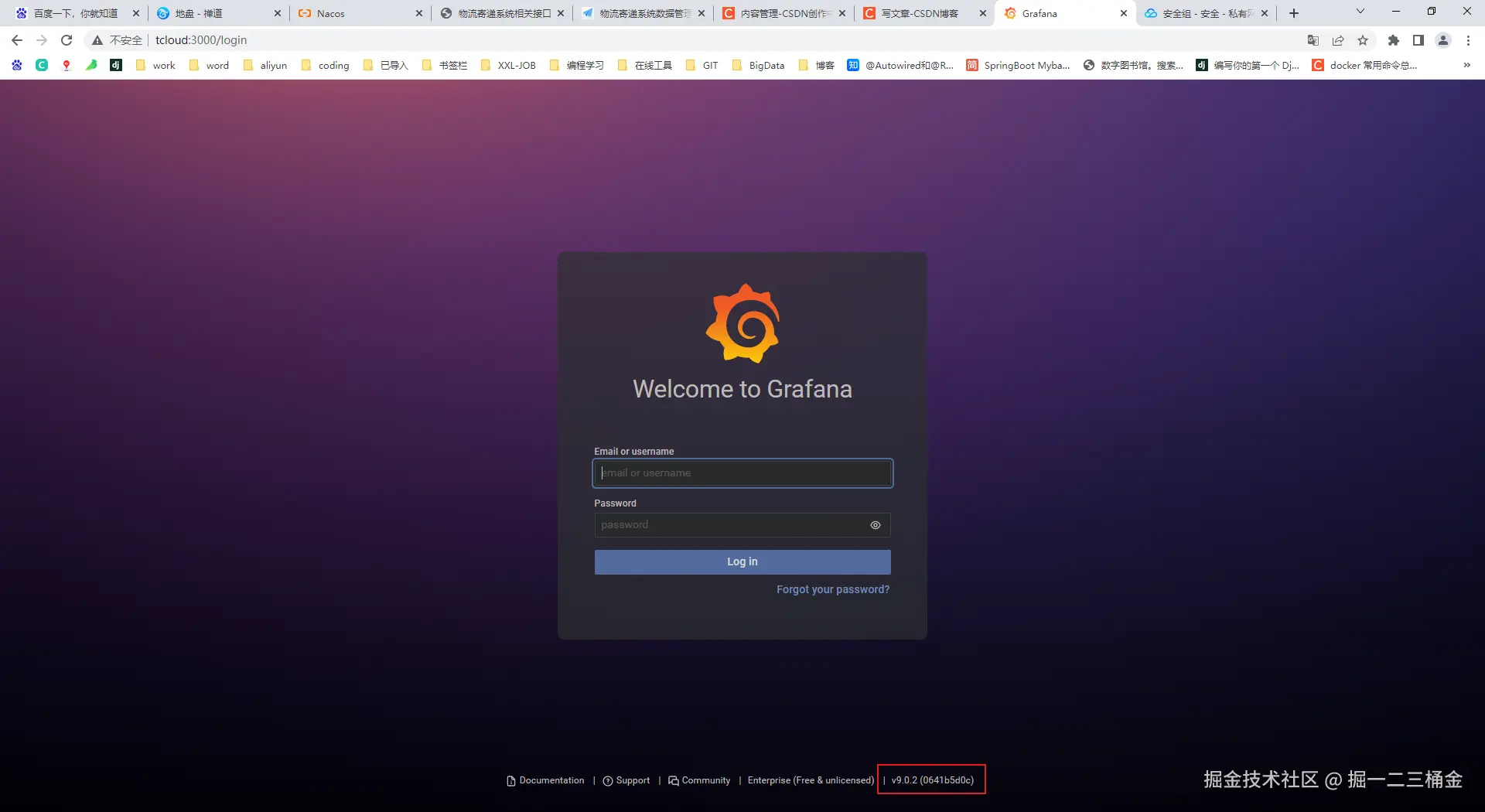This screenshot has width=1485, height=812.
Task: Close the 写文章-CSDN博客 tab
Action: (983, 14)
